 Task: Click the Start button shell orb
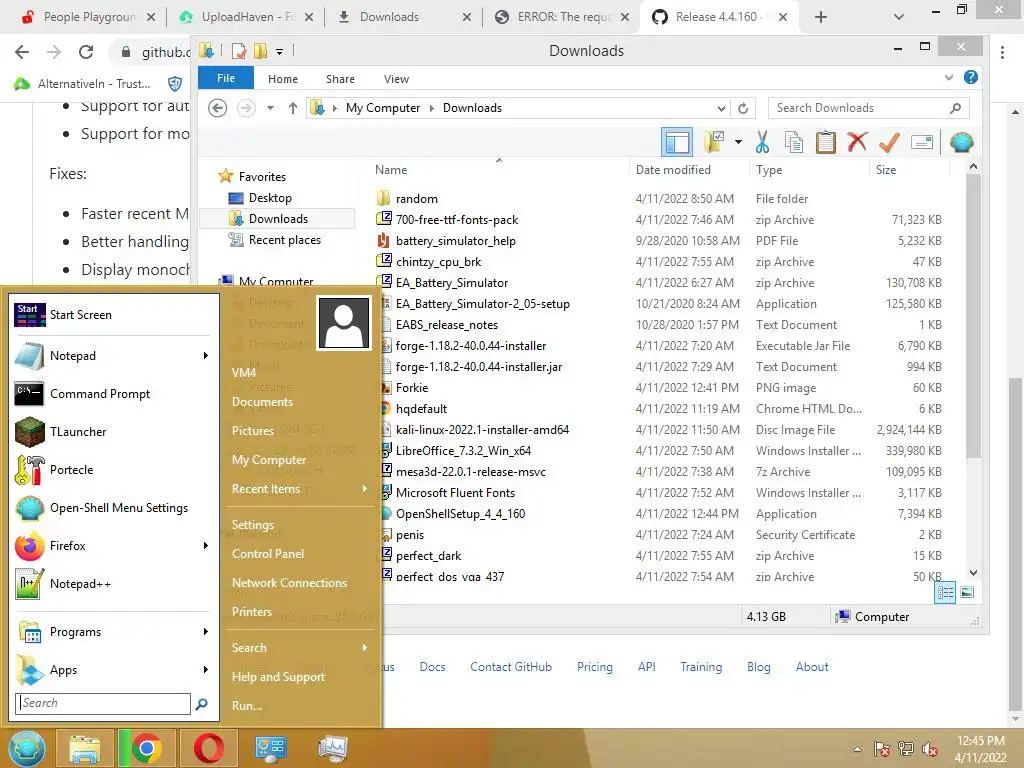tap(27, 748)
